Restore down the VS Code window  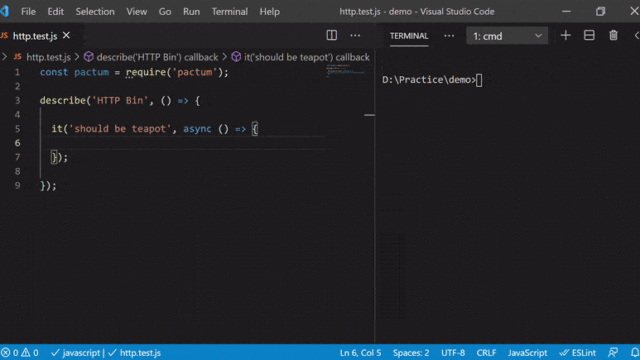[600, 11]
